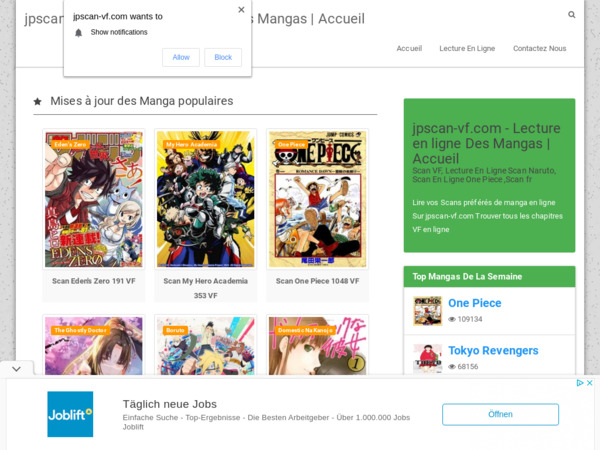
Task: Click the green jpscan-vf.com title heading
Action: coord(486,143)
